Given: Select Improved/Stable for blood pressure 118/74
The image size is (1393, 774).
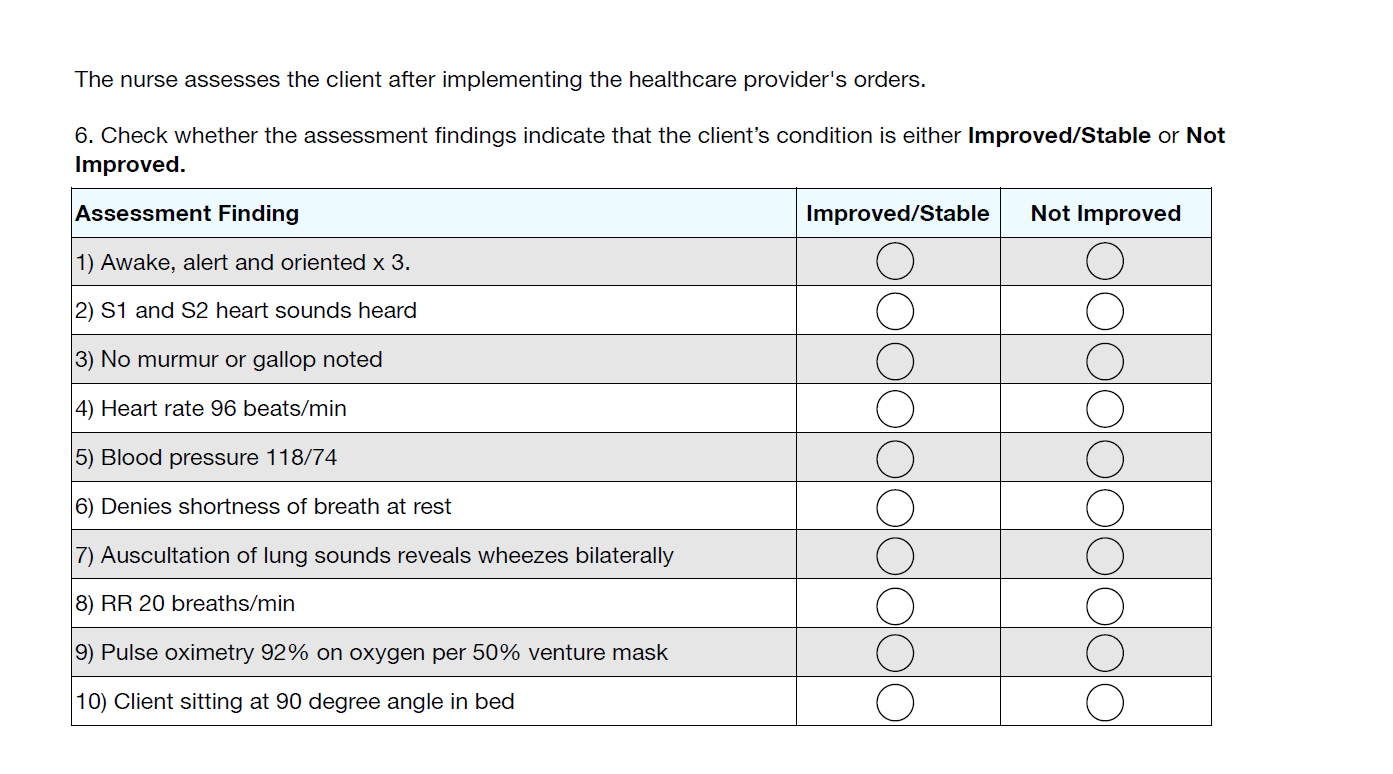Looking at the screenshot, I should 895,458.
